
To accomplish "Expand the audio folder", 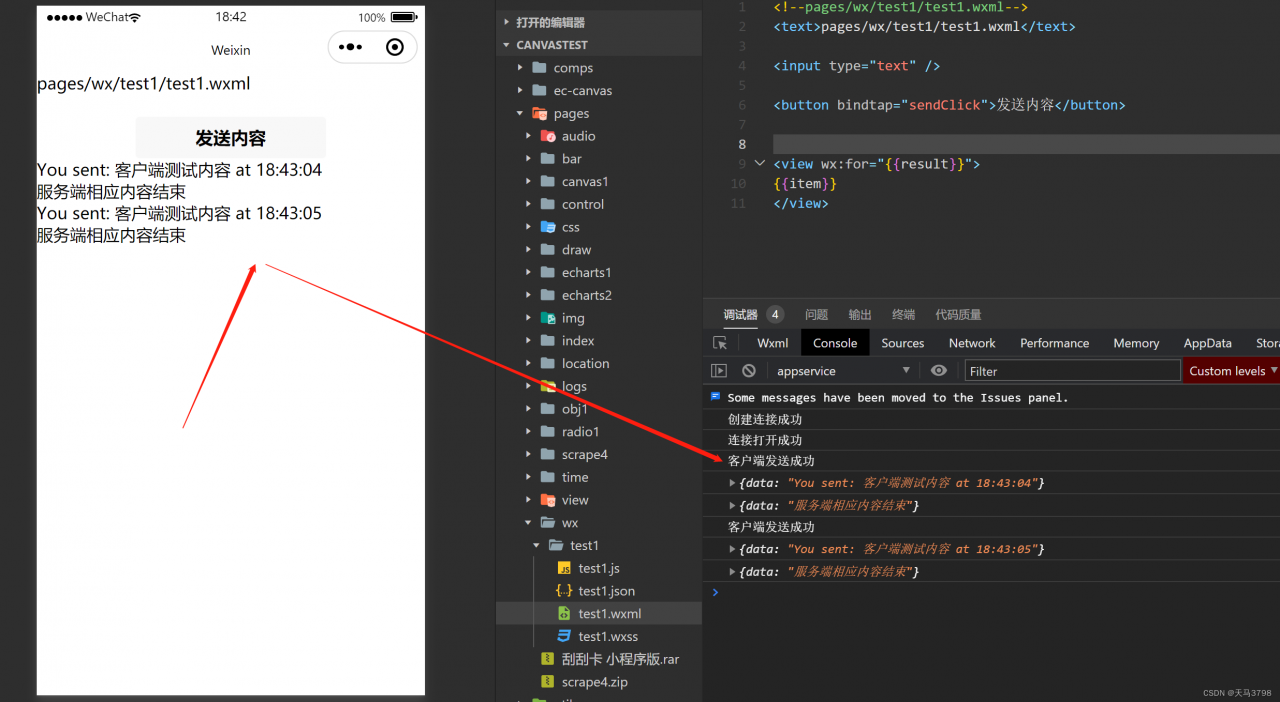I will tap(599, 136).
